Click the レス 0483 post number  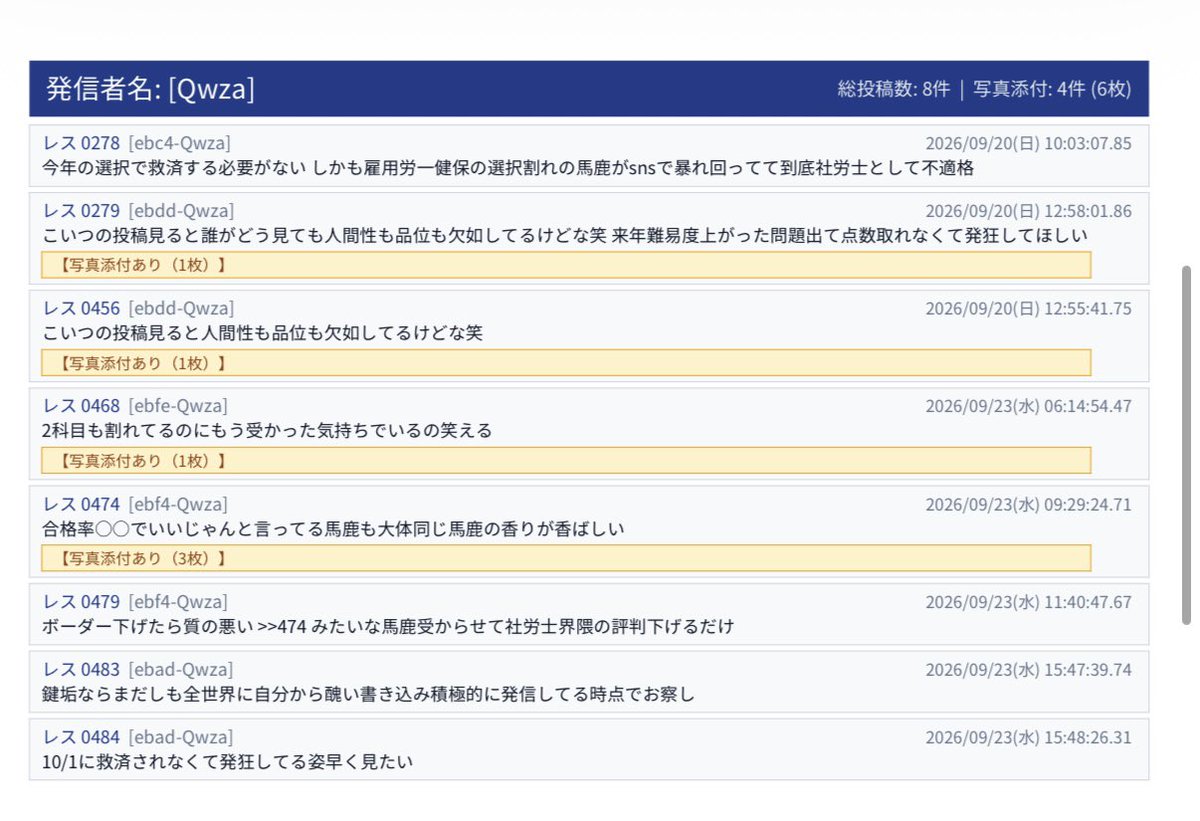coord(81,670)
